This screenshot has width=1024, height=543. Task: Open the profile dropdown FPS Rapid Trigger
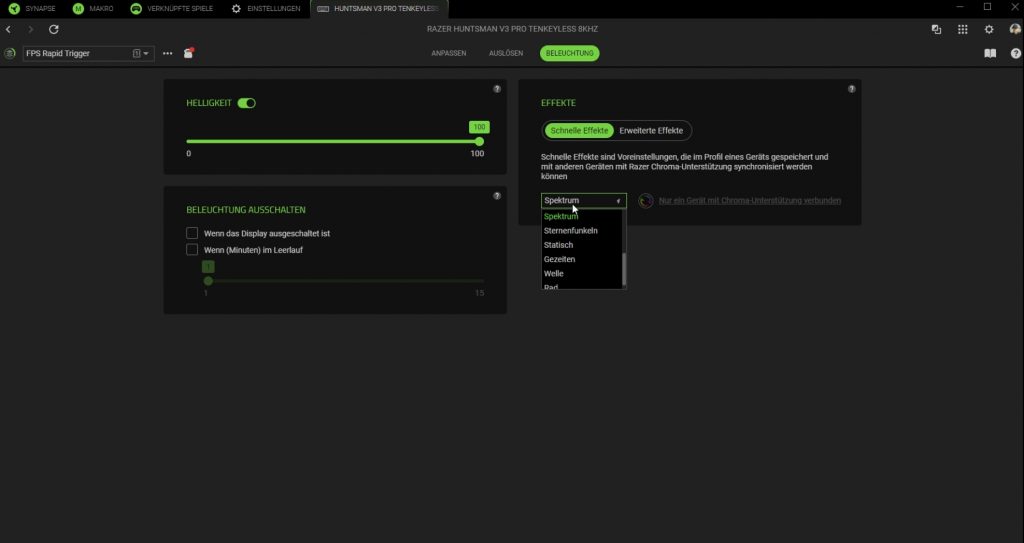point(88,54)
